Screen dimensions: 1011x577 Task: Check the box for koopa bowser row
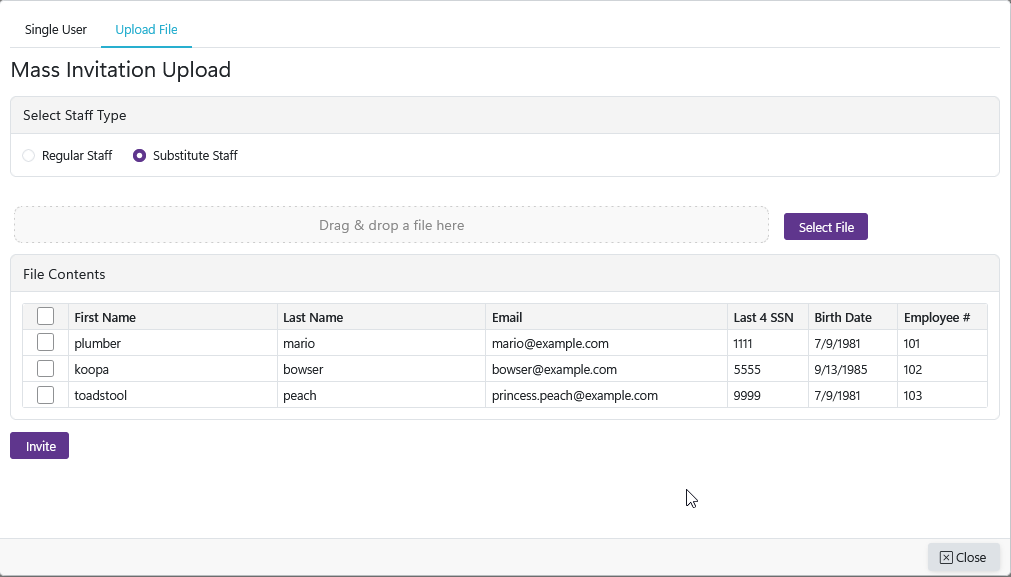[x=45, y=369]
